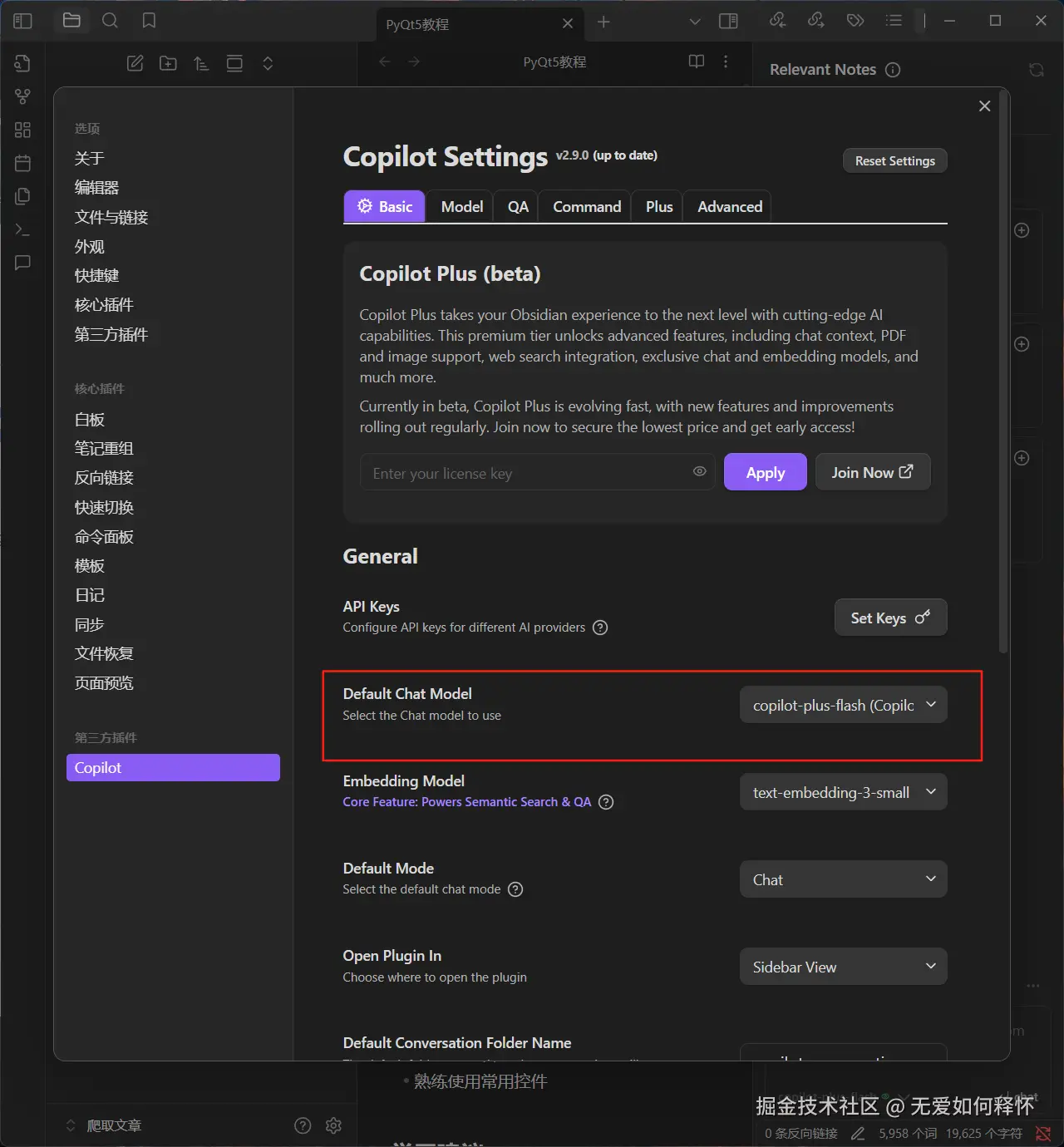
Task: Switch to the Plus tab
Action: [659, 207]
